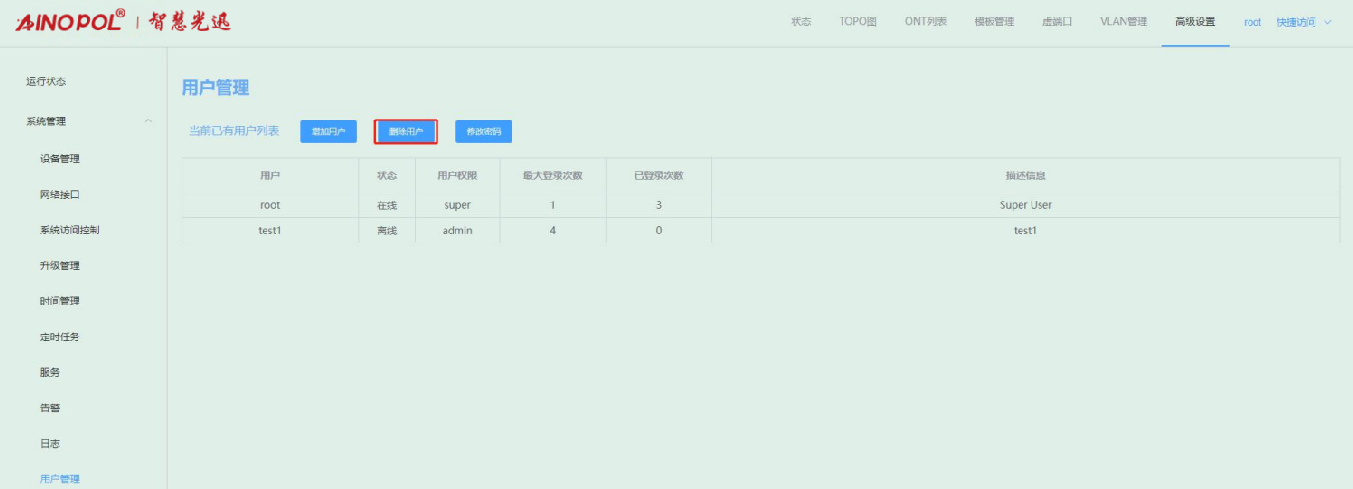Select the test1 user row

pos(270,231)
